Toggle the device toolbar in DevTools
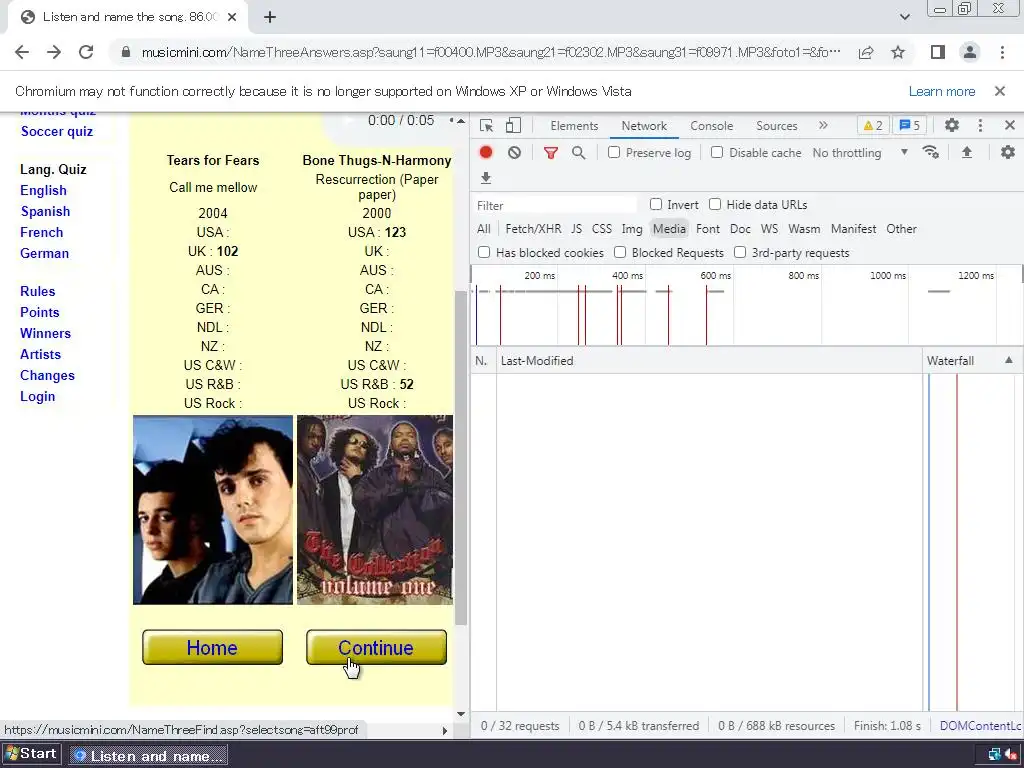 coord(513,126)
